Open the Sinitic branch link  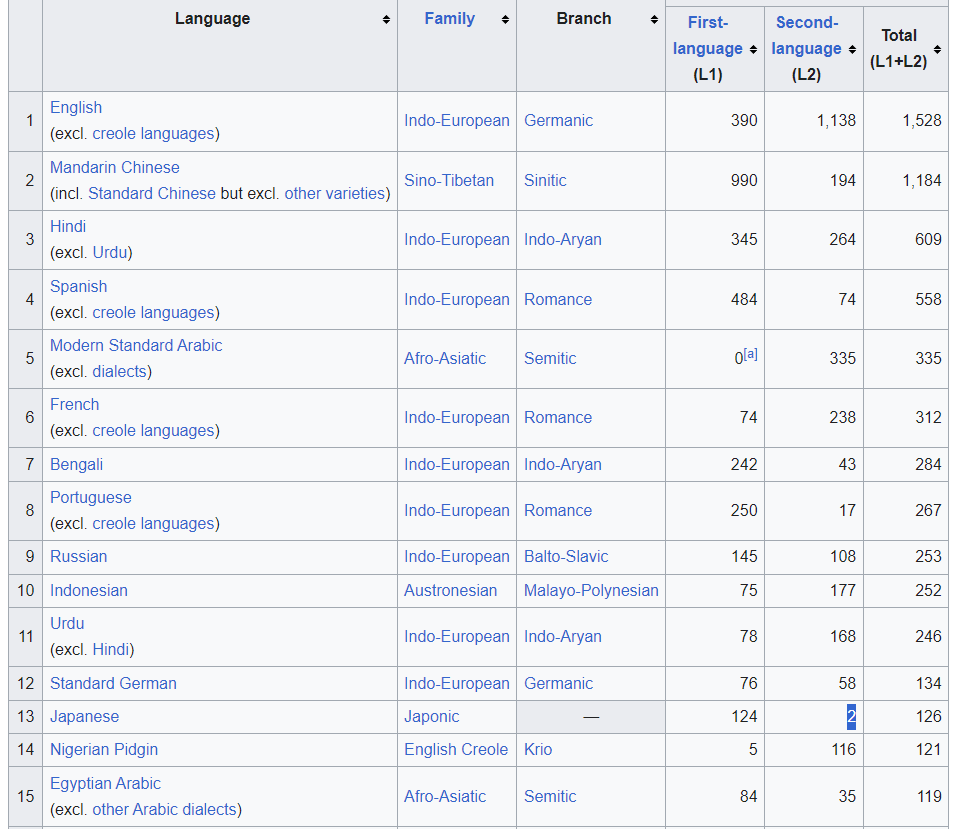[545, 181]
